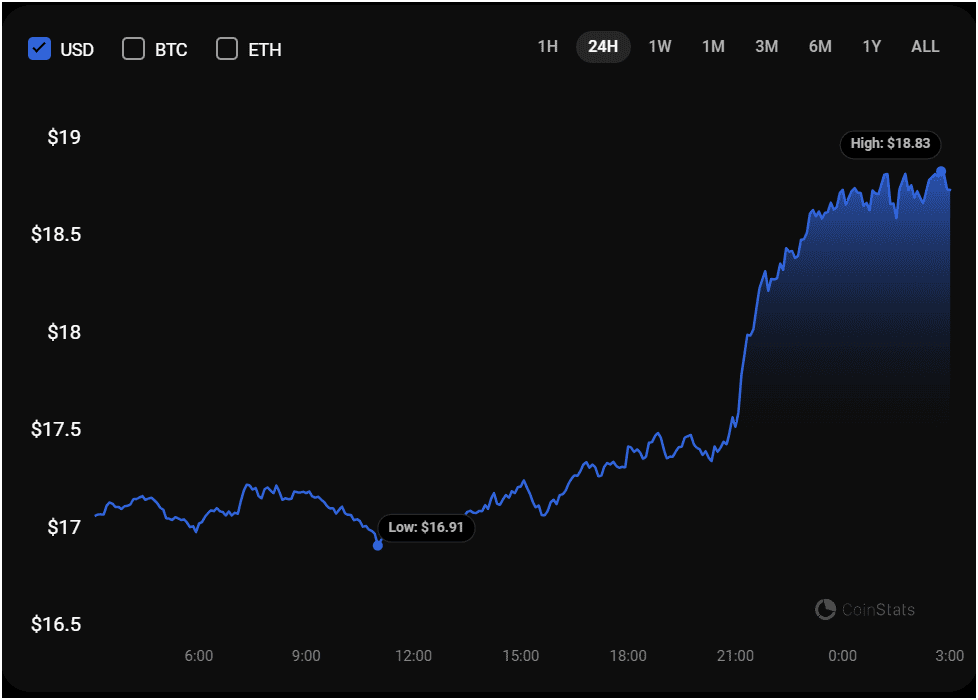Uncheck the USD currency checkbox

tap(39, 48)
